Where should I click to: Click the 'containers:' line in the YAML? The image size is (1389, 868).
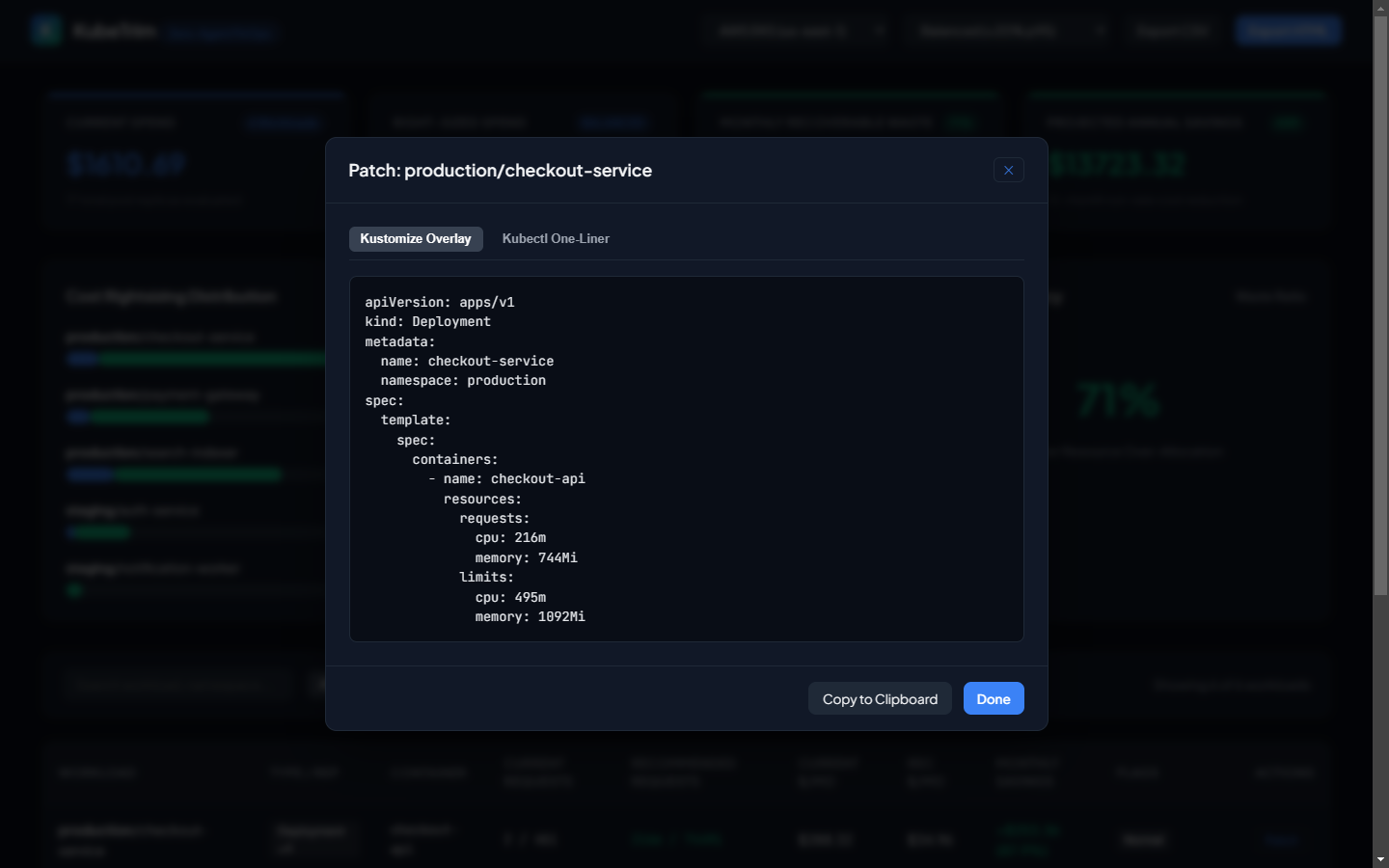[455, 459]
